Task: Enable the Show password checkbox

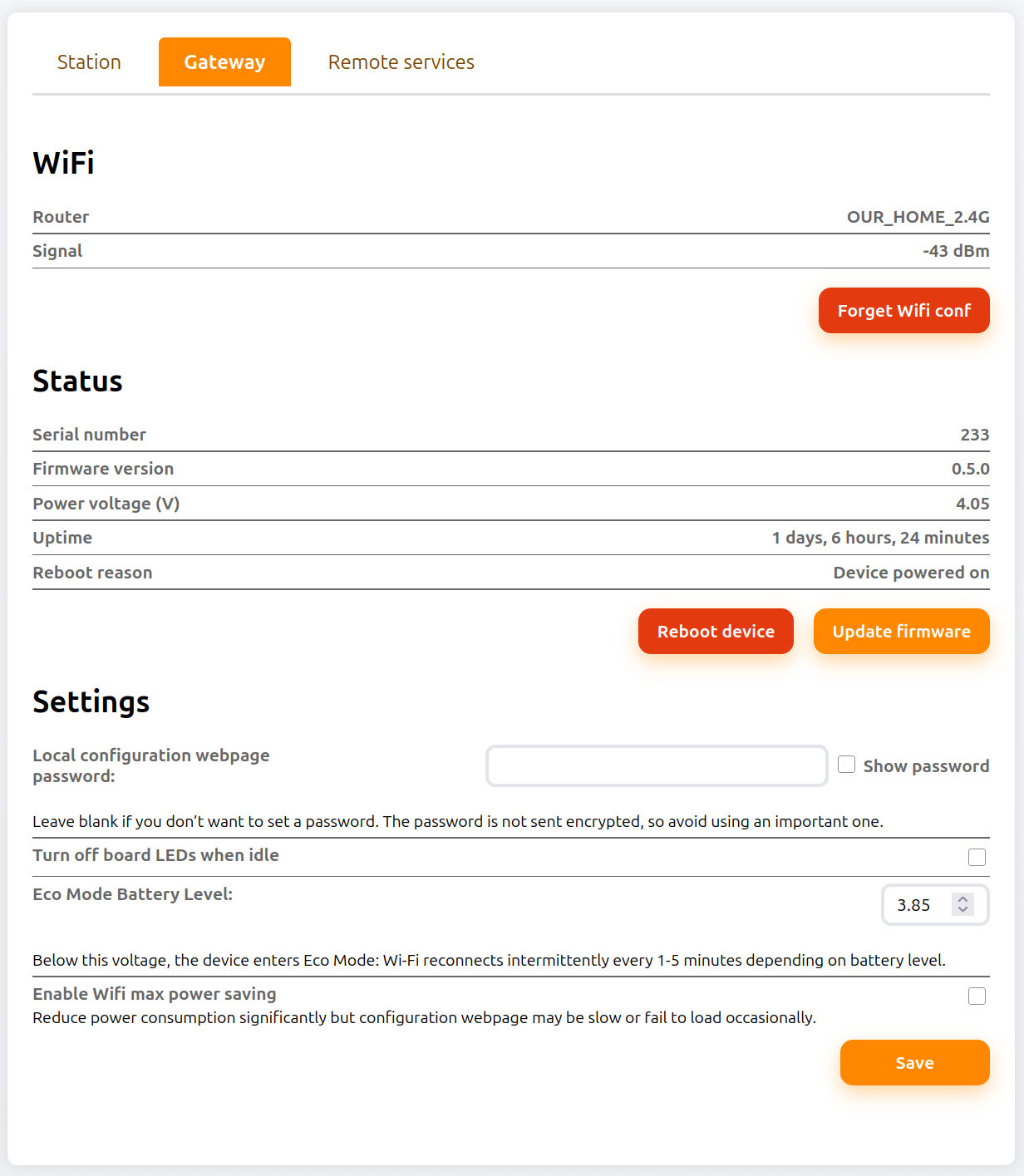Action: pos(846,765)
